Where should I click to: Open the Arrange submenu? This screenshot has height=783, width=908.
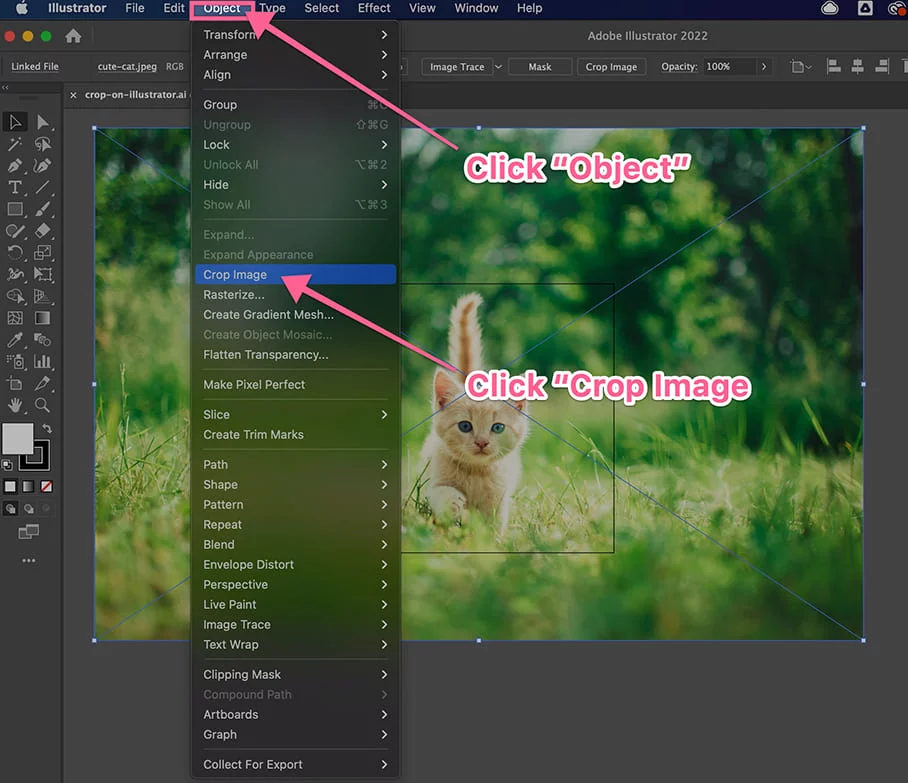point(295,54)
